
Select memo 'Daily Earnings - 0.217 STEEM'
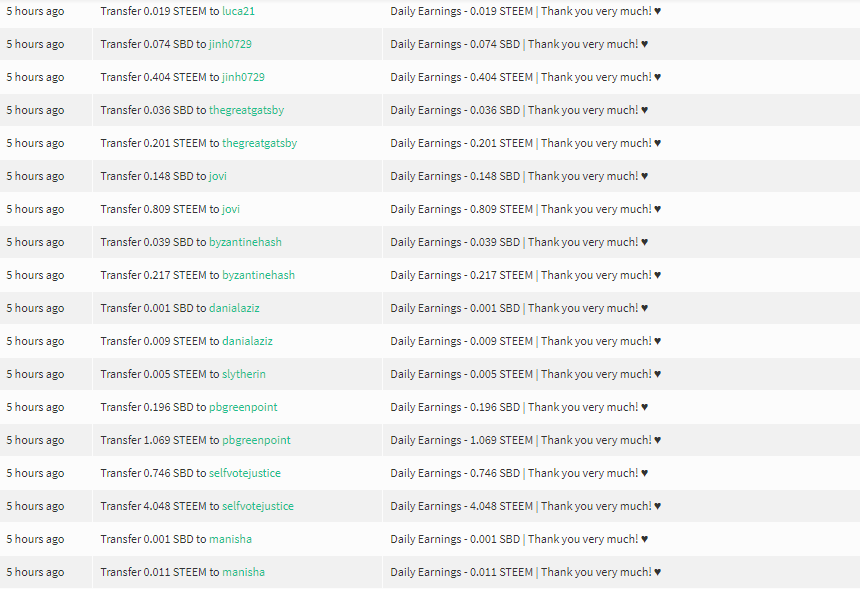pos(461,275)
